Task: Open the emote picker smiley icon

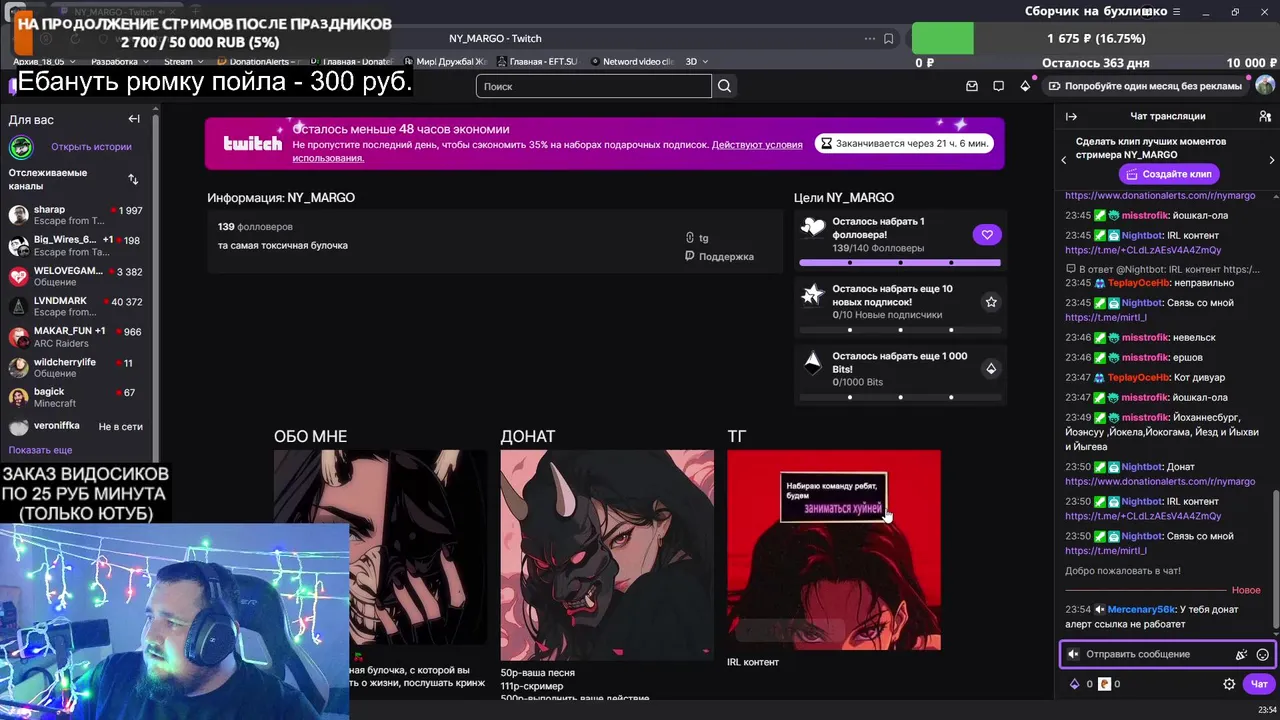Action: click(x=1262, y=654)
